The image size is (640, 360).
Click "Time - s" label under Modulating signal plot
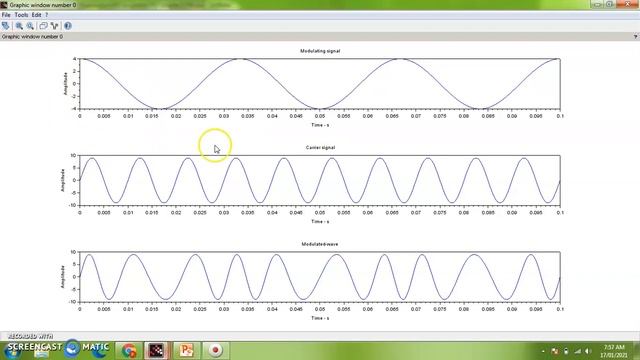(x=320, y=125)
